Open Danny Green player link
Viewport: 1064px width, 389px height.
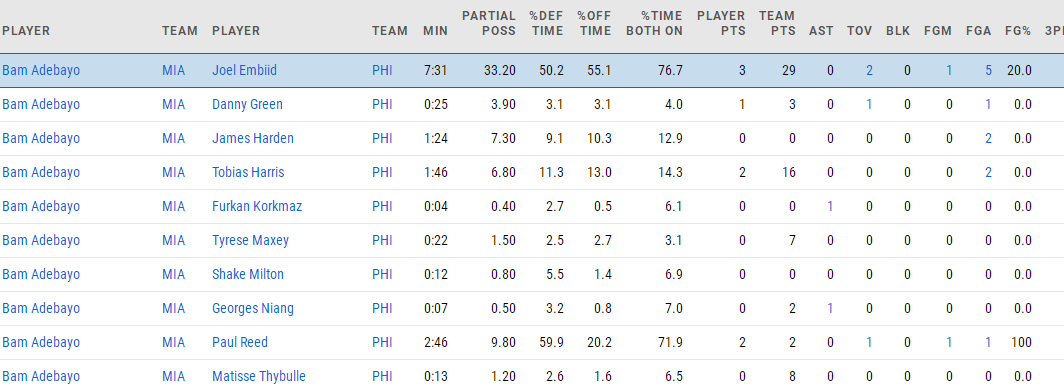247,105
